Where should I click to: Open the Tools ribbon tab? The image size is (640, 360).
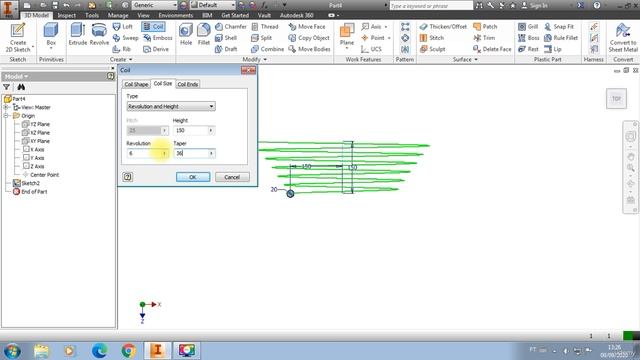92,15
